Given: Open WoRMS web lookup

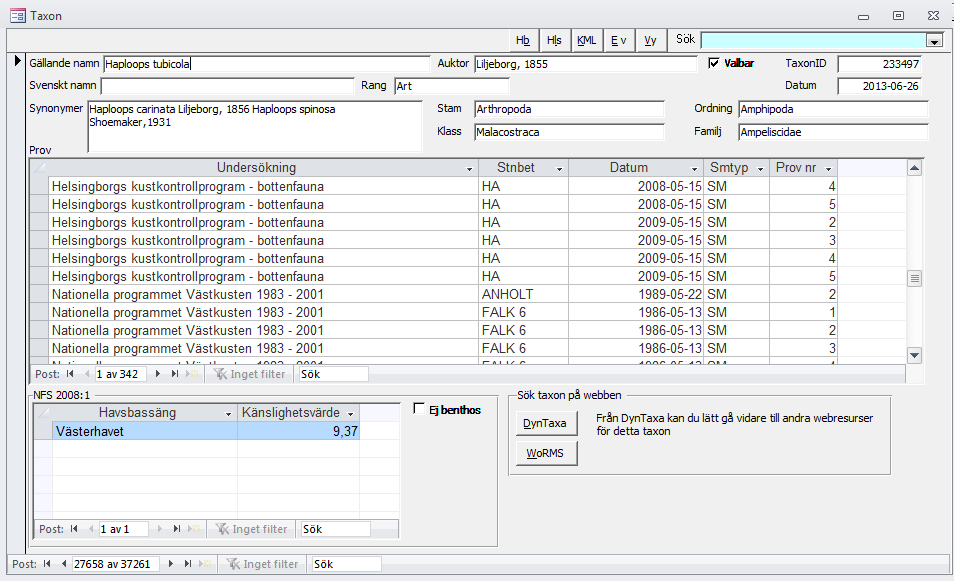Looking at the screenshot, I should pyautogui.click(x=545, y=453).
